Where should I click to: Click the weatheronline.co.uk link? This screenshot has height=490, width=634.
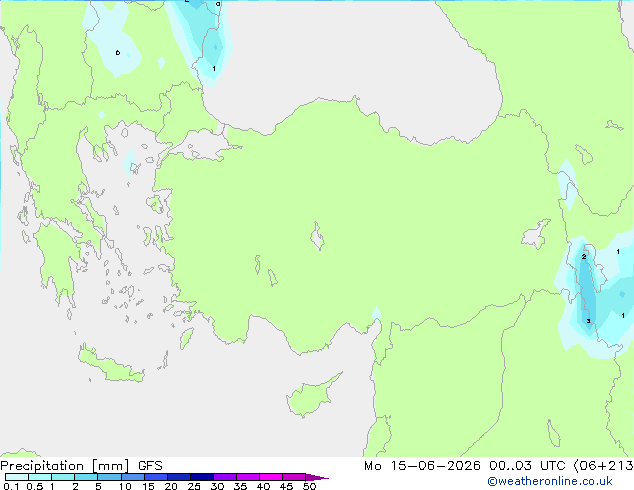[550, 481]
